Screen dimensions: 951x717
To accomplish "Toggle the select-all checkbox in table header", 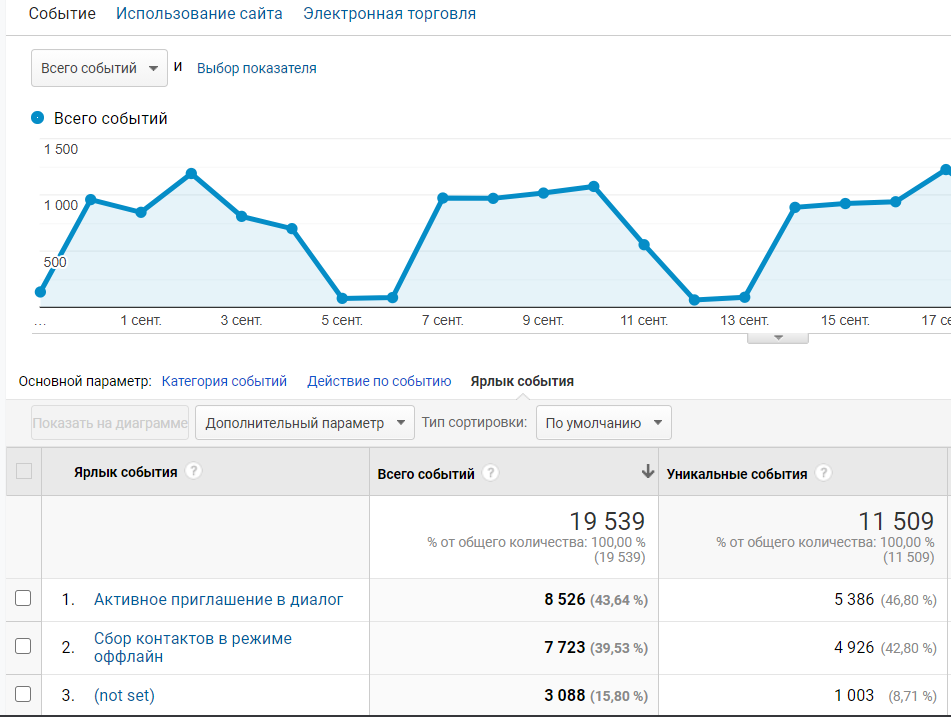I will coord(24,472).
